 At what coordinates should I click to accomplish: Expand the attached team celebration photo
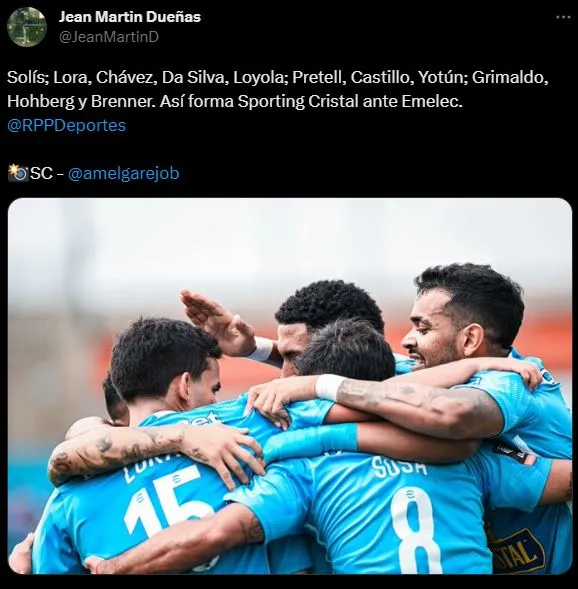[290, 386]
